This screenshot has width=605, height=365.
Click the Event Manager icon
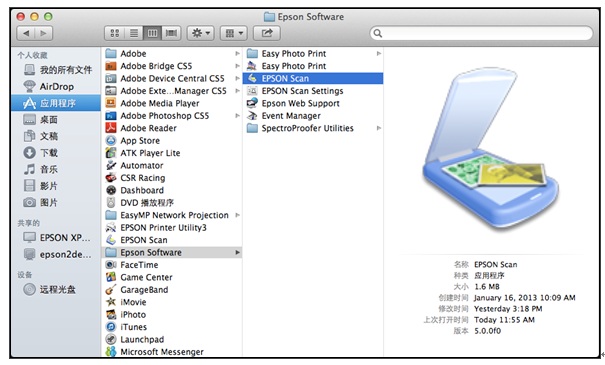click(252, 115)
